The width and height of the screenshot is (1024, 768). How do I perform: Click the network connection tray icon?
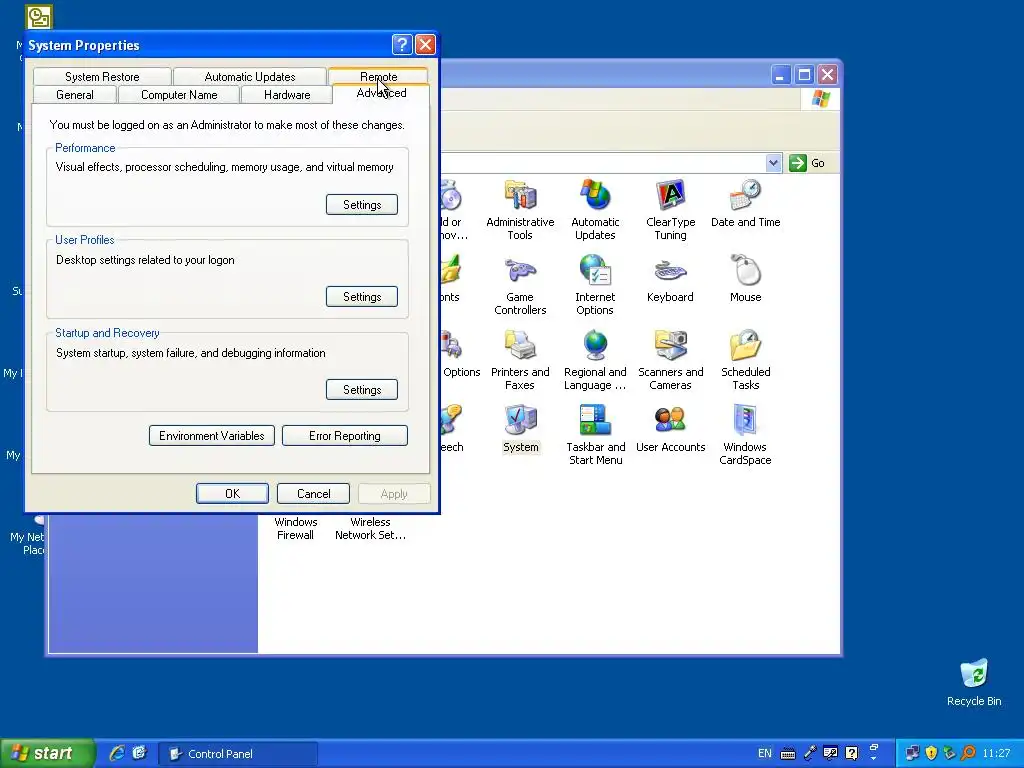pos(912,753)
